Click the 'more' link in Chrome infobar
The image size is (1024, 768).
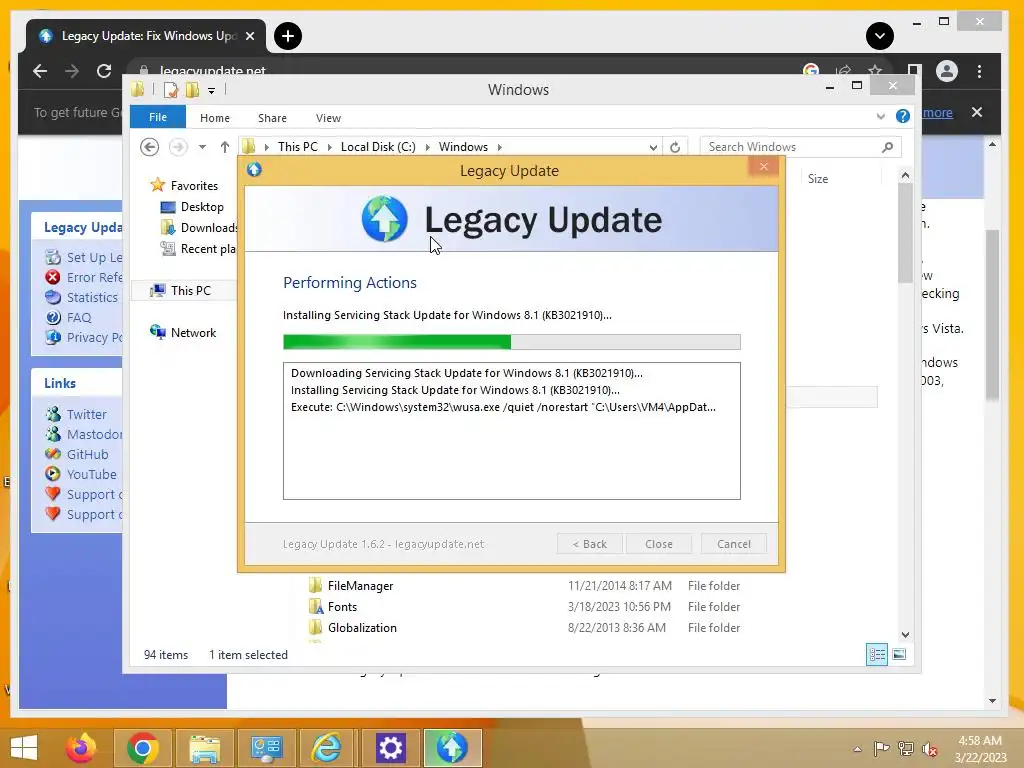tap(938, 112)
